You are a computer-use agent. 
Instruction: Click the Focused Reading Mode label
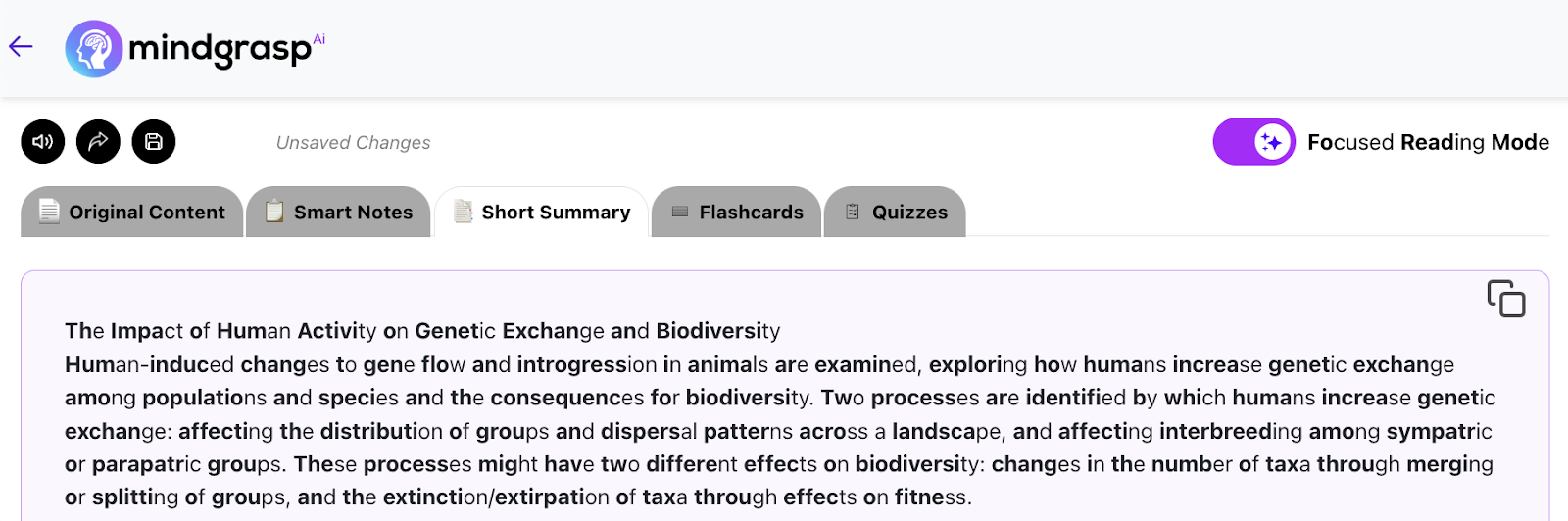click(1428, 142)
